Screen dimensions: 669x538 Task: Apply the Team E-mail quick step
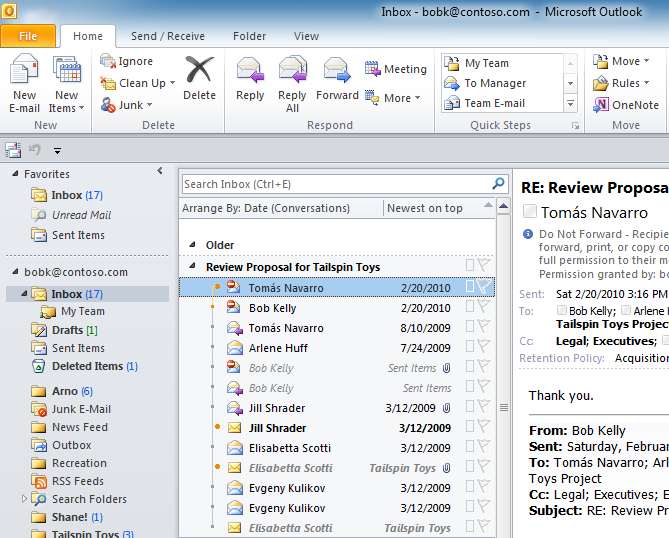(503, 103)
